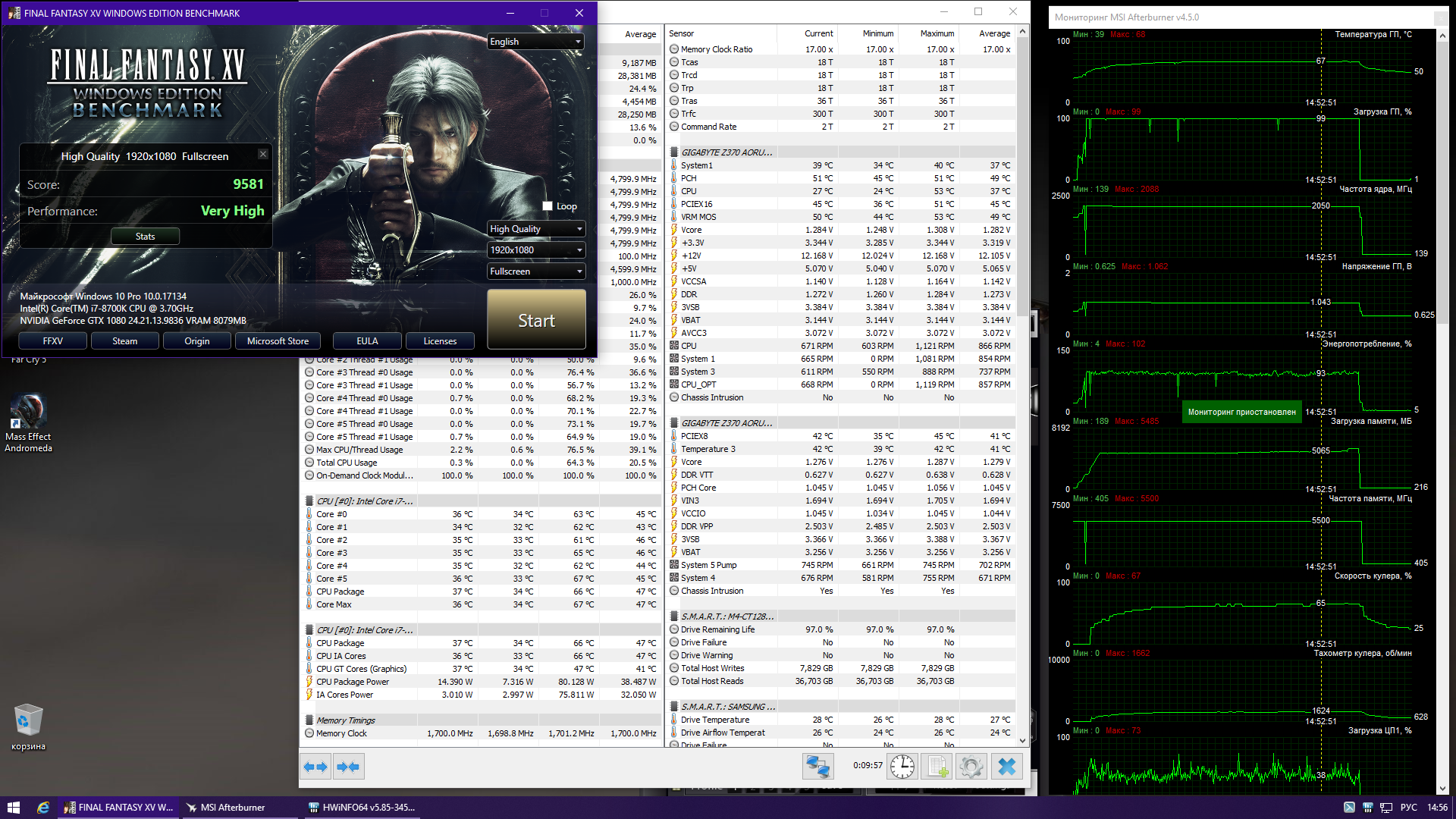Start logging with the sheet-plus icon
This screenshot has width=1456, height=819.
tap(937, 767)
